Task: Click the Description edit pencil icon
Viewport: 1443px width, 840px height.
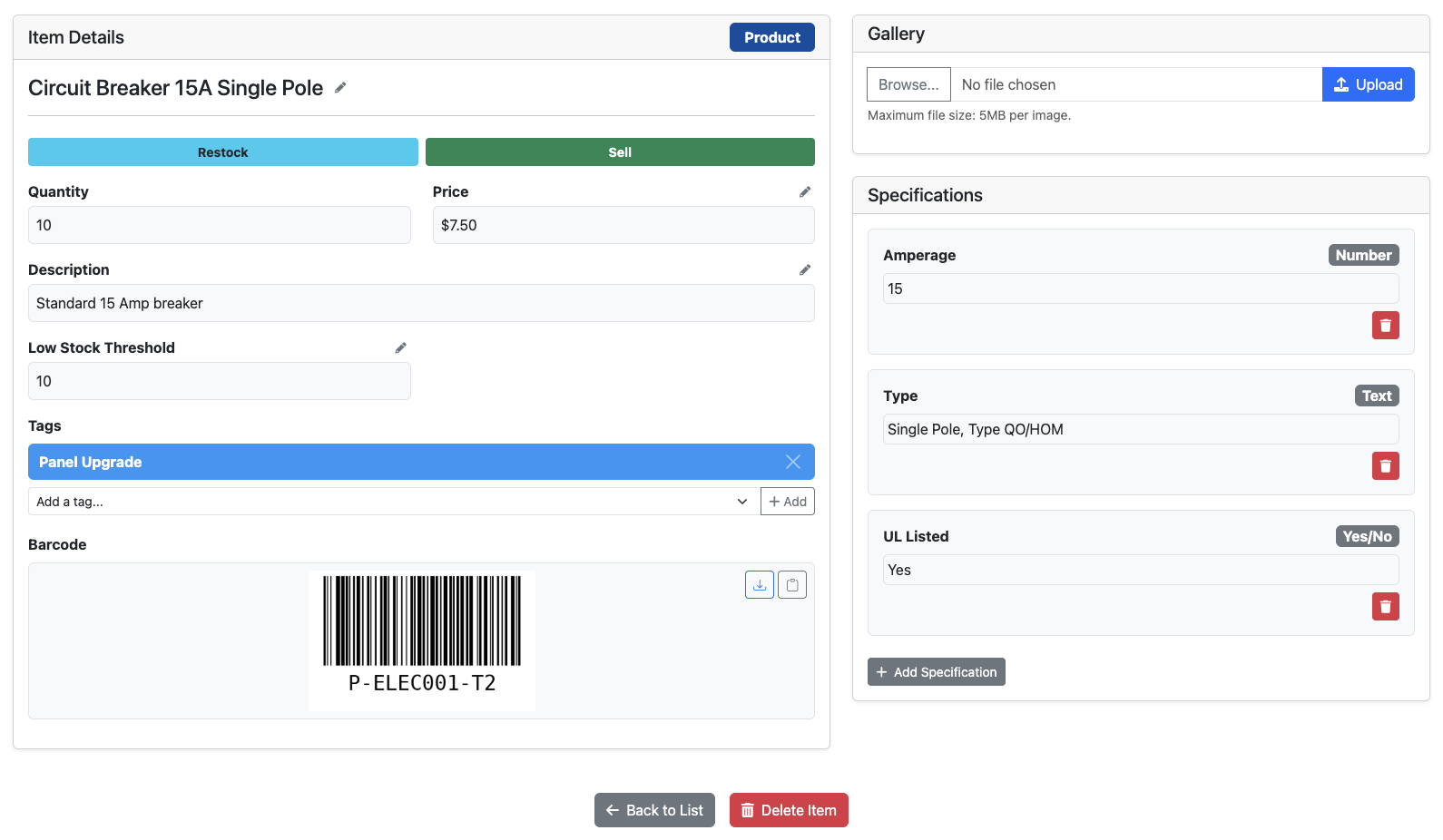Action: point(805,269)
